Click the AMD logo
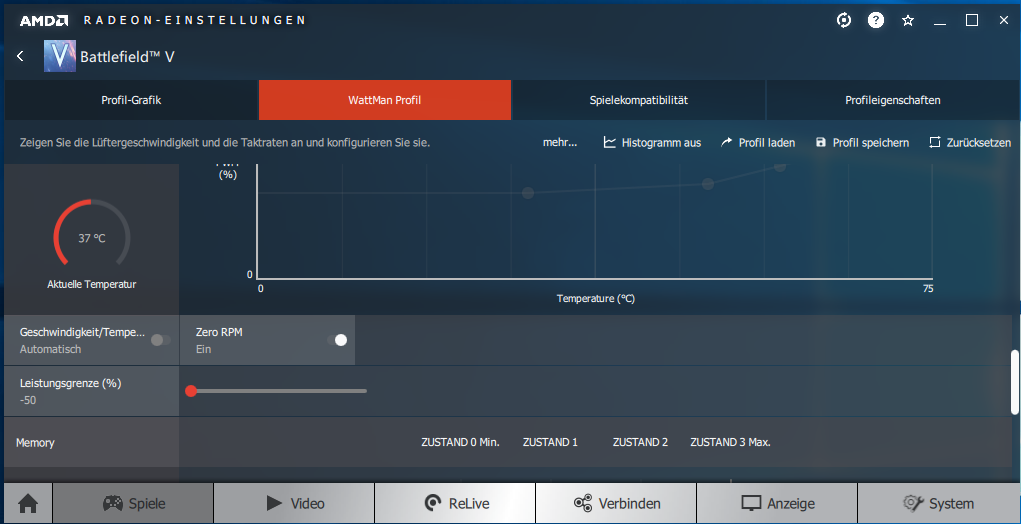Viewport: 1021px width, 524px height. pyautogui.click(x=44, y=21)
